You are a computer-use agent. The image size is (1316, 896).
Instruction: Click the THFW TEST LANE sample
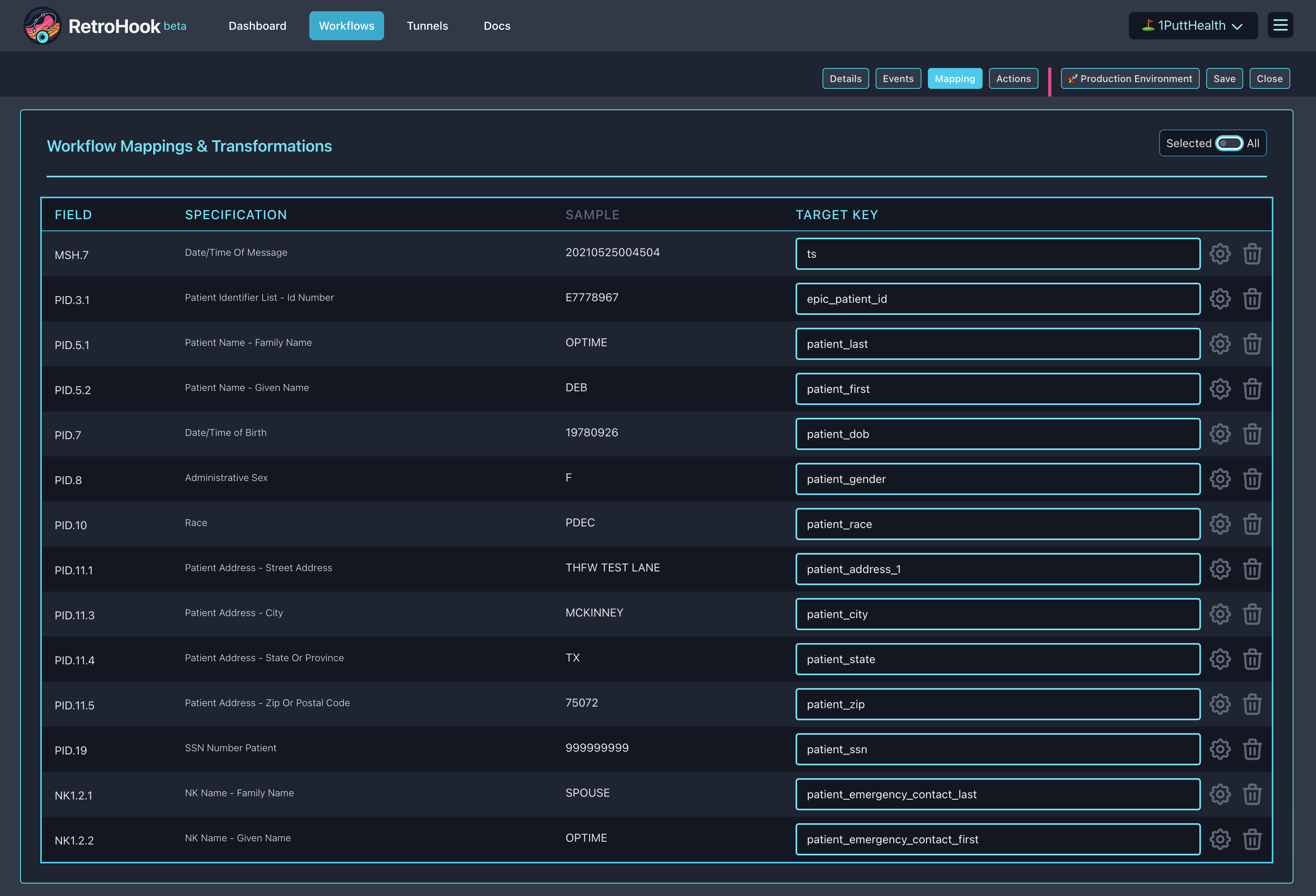612,567
